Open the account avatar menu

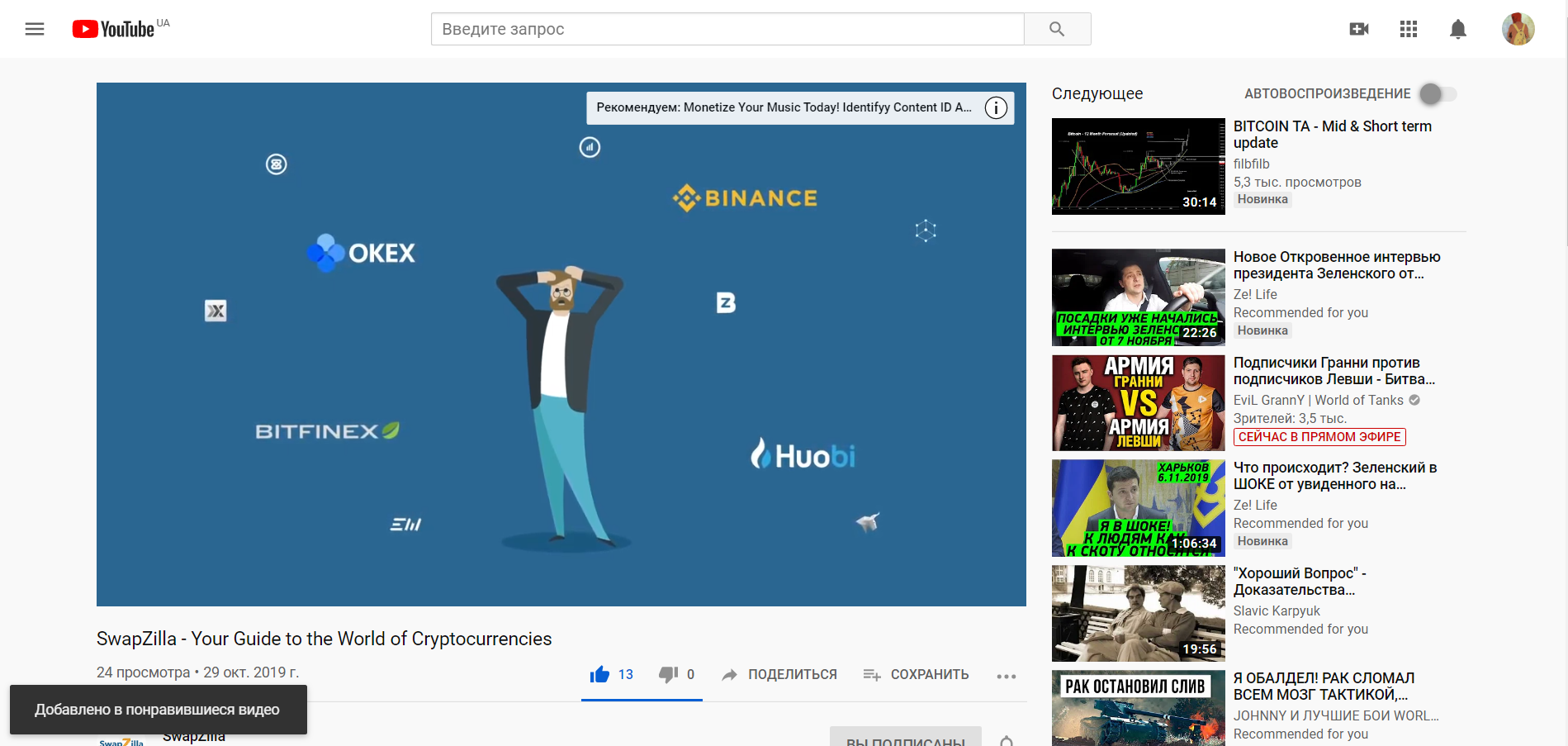[1518, 29]
